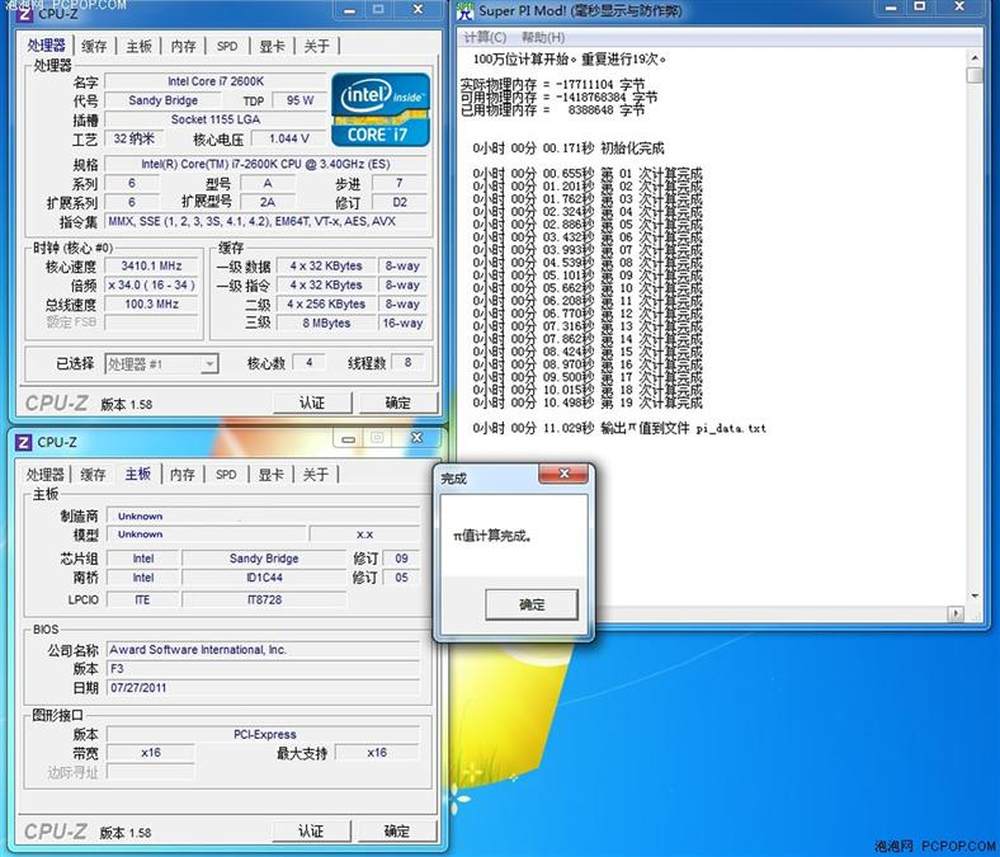Open SPD tab in the mainboard CPU-Z window
This screenshot has width=1000, height=857.
tap(226, 474)
